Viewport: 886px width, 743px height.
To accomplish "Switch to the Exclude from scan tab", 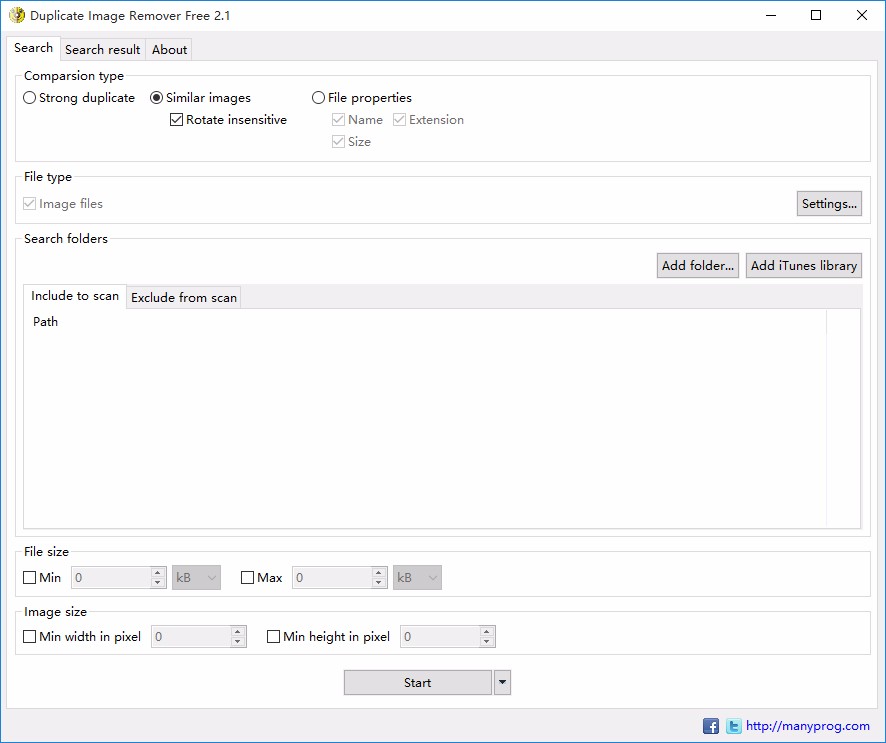I will pyautogui.click(x=183, y=297).
